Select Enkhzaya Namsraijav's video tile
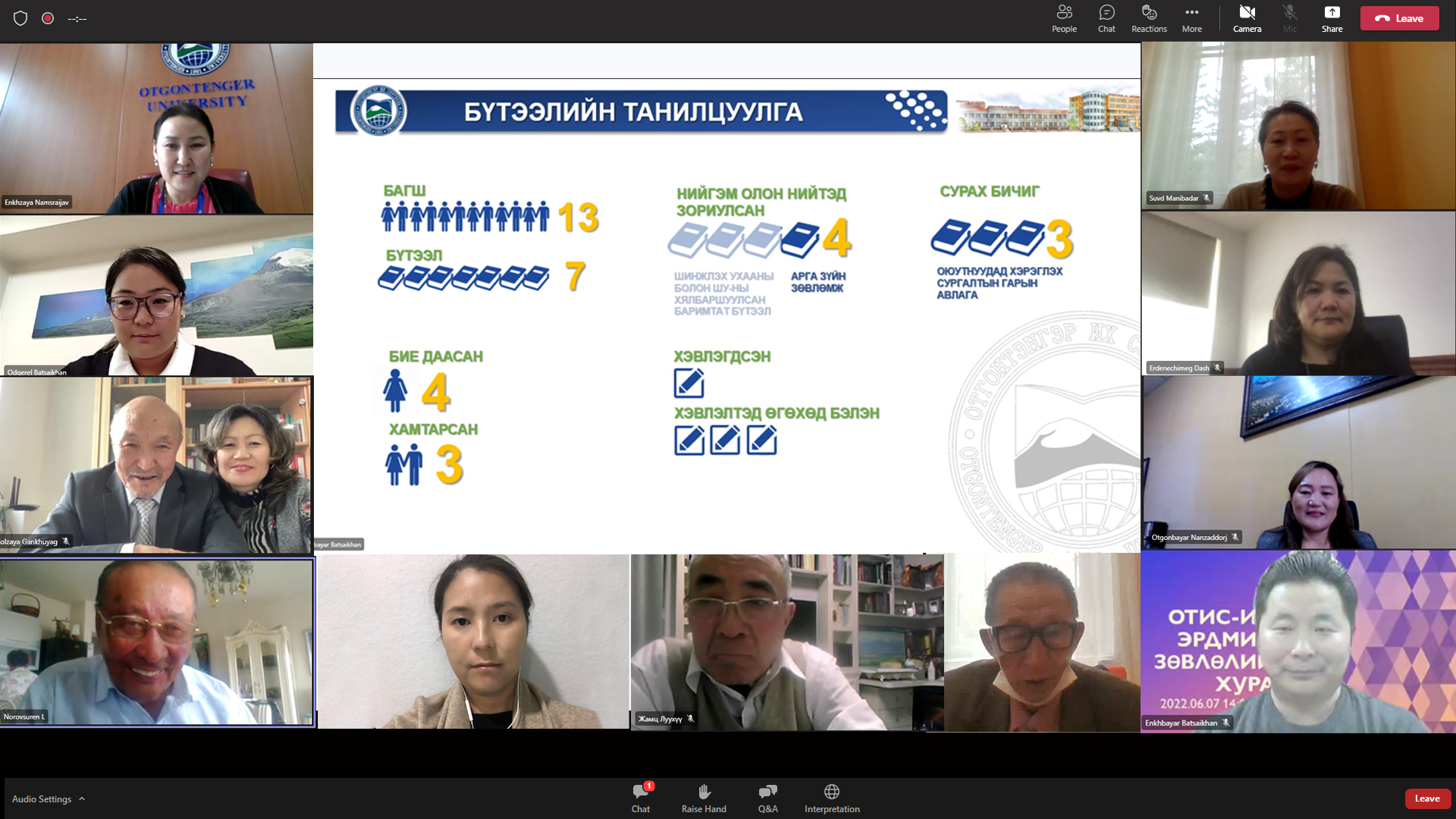 tap(156, 128)
